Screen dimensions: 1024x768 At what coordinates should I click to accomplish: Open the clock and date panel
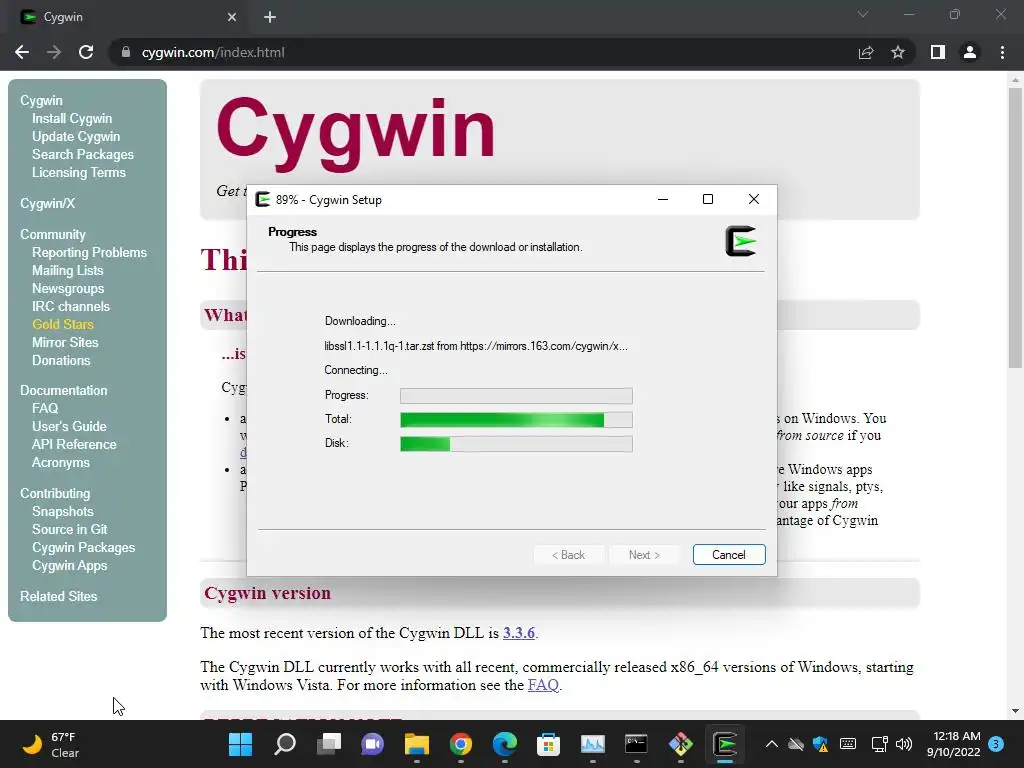point(953,744)
